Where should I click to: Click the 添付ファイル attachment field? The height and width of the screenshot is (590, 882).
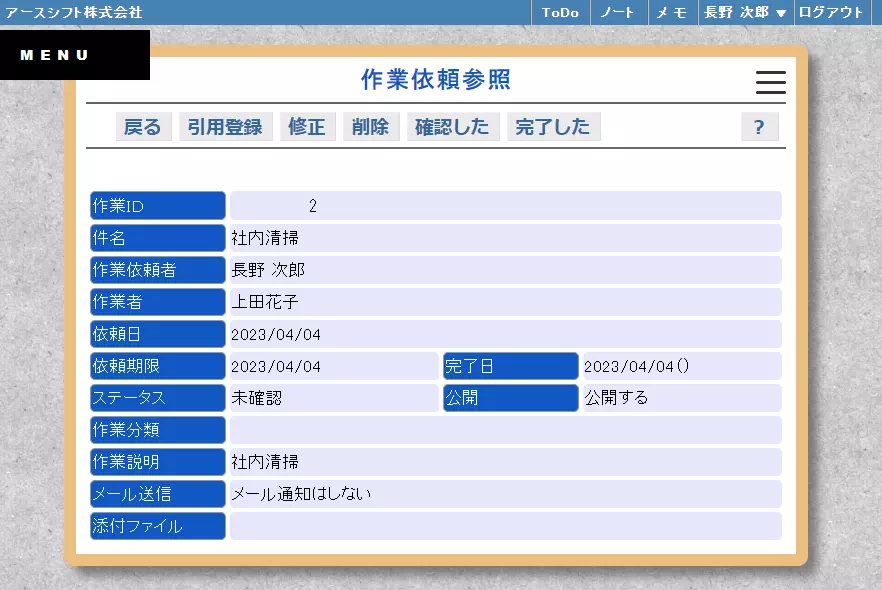click(157, 526)
